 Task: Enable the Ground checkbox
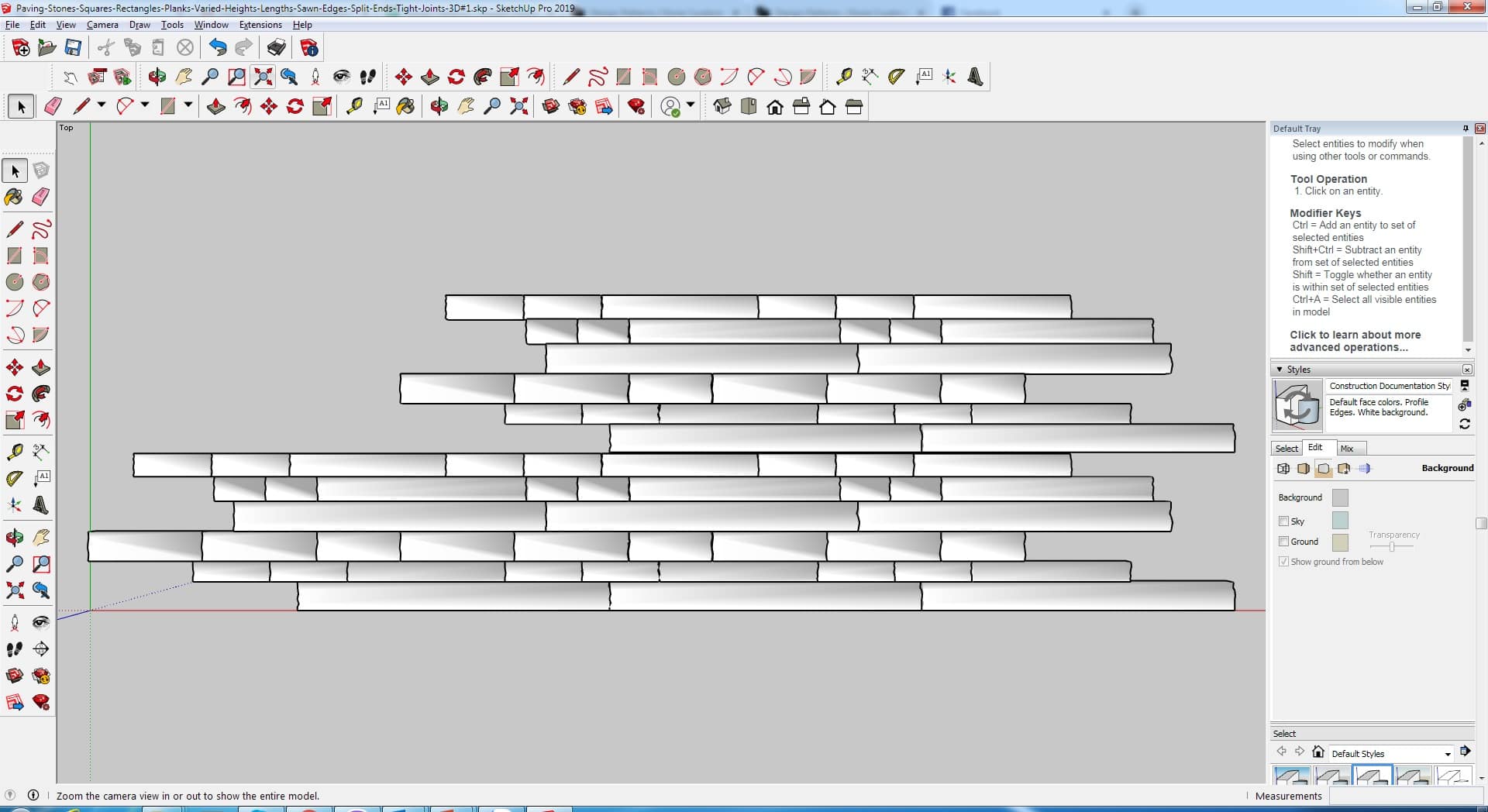(1283, 542)
